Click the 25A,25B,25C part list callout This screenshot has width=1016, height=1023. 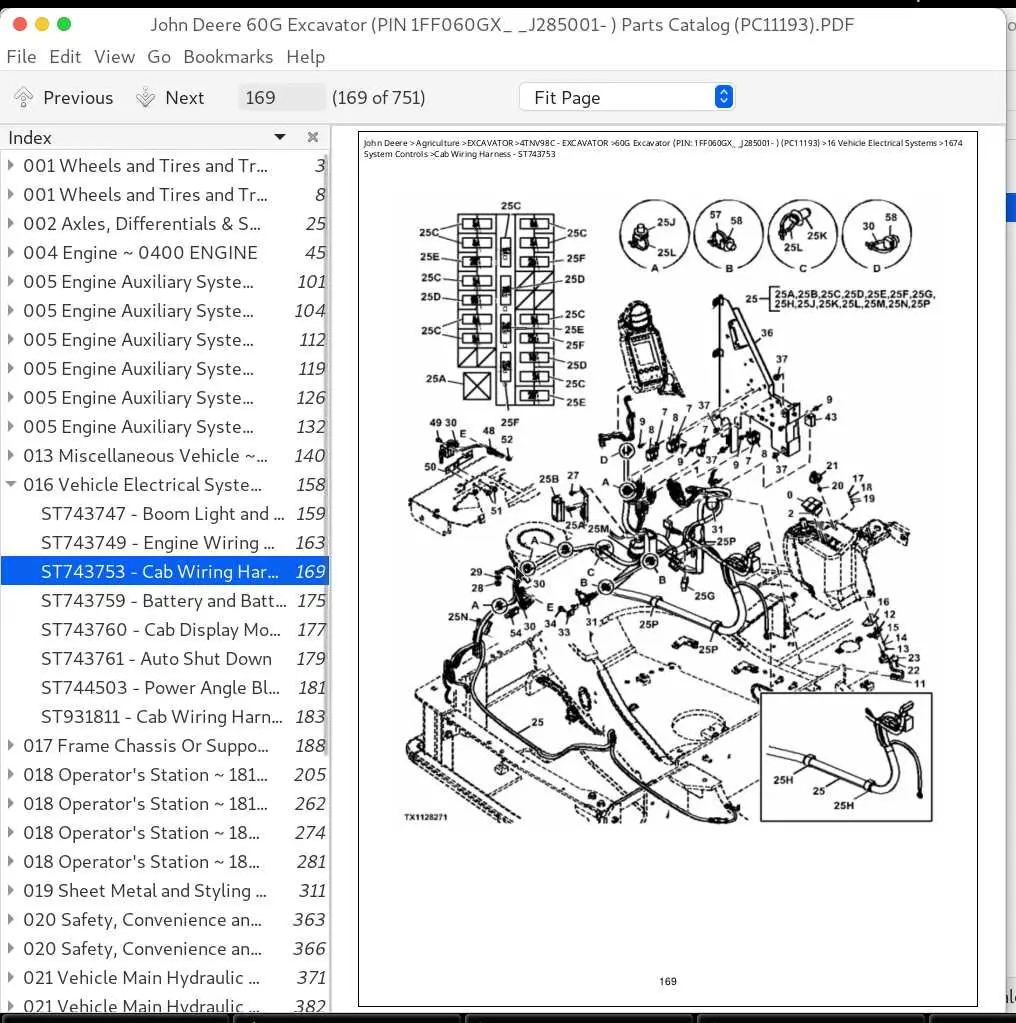tap(854, 299)
